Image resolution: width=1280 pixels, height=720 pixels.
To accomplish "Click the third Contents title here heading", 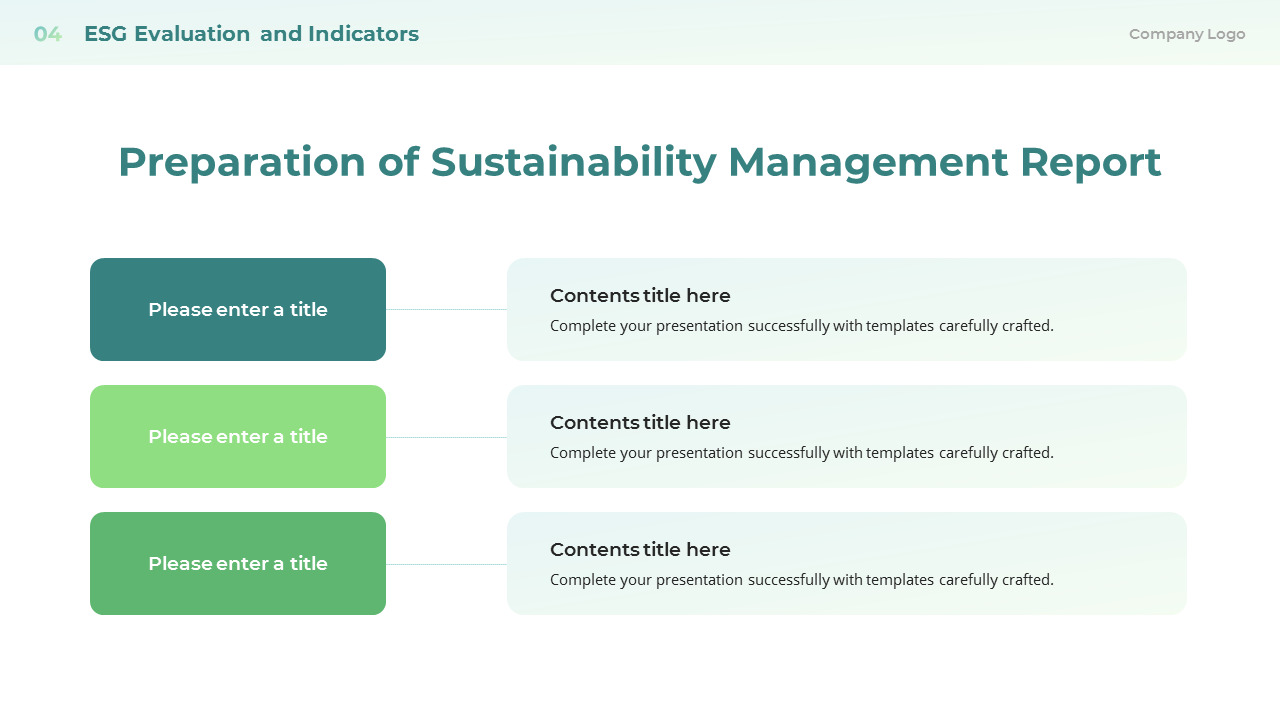I will point(640,550).
